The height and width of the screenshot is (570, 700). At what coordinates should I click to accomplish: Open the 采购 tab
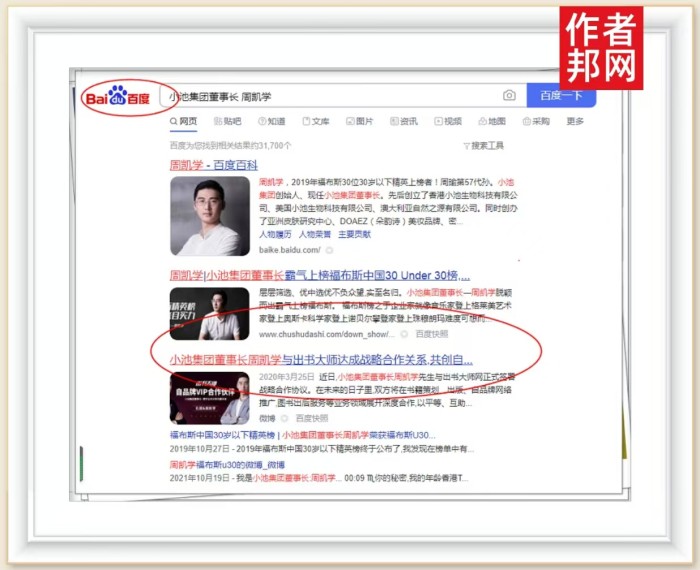pos(536,122)
